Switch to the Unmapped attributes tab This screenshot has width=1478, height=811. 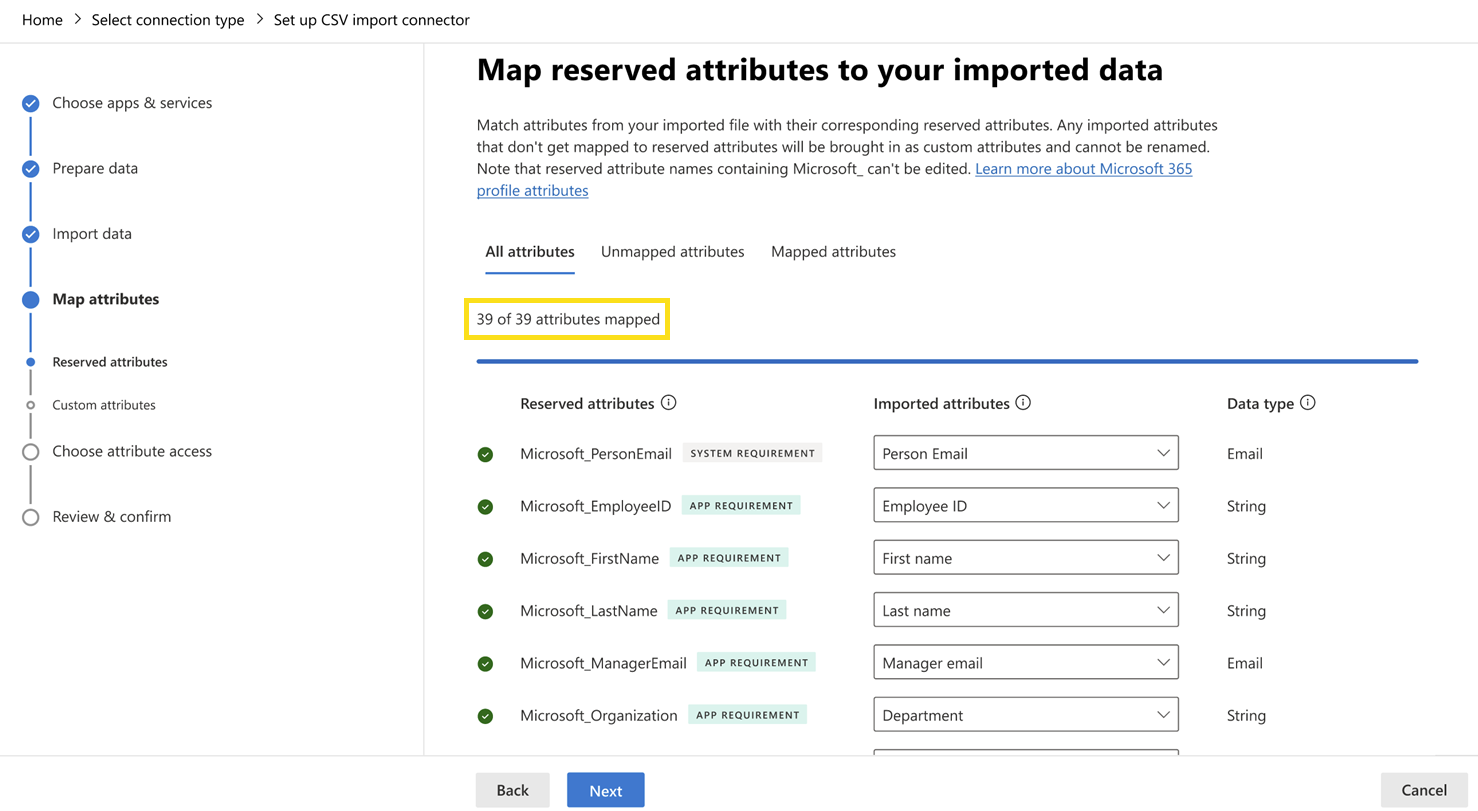[x=672, y=251]
